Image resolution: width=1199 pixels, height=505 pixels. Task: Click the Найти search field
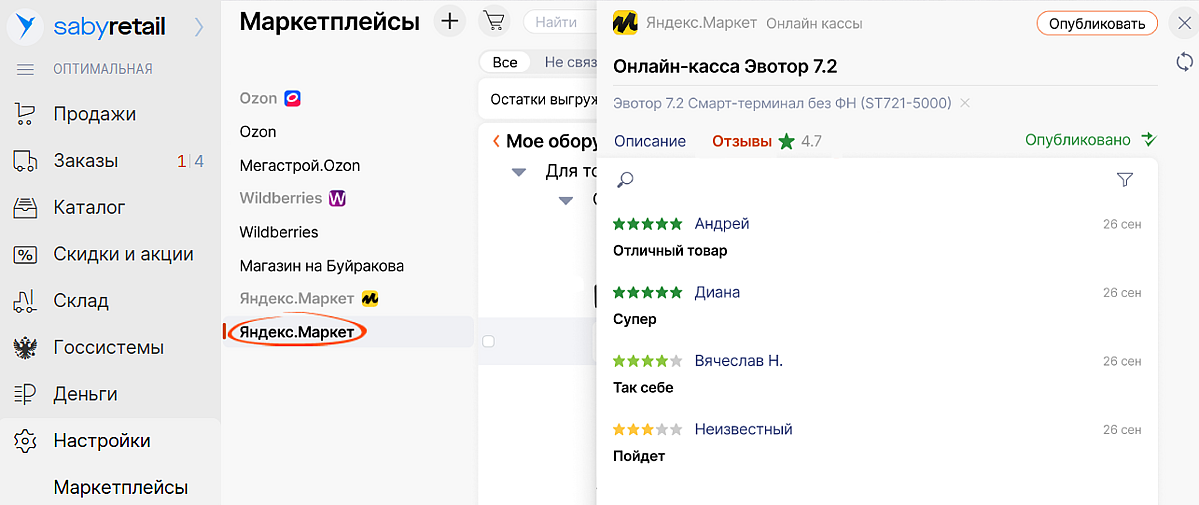point(558,21)
